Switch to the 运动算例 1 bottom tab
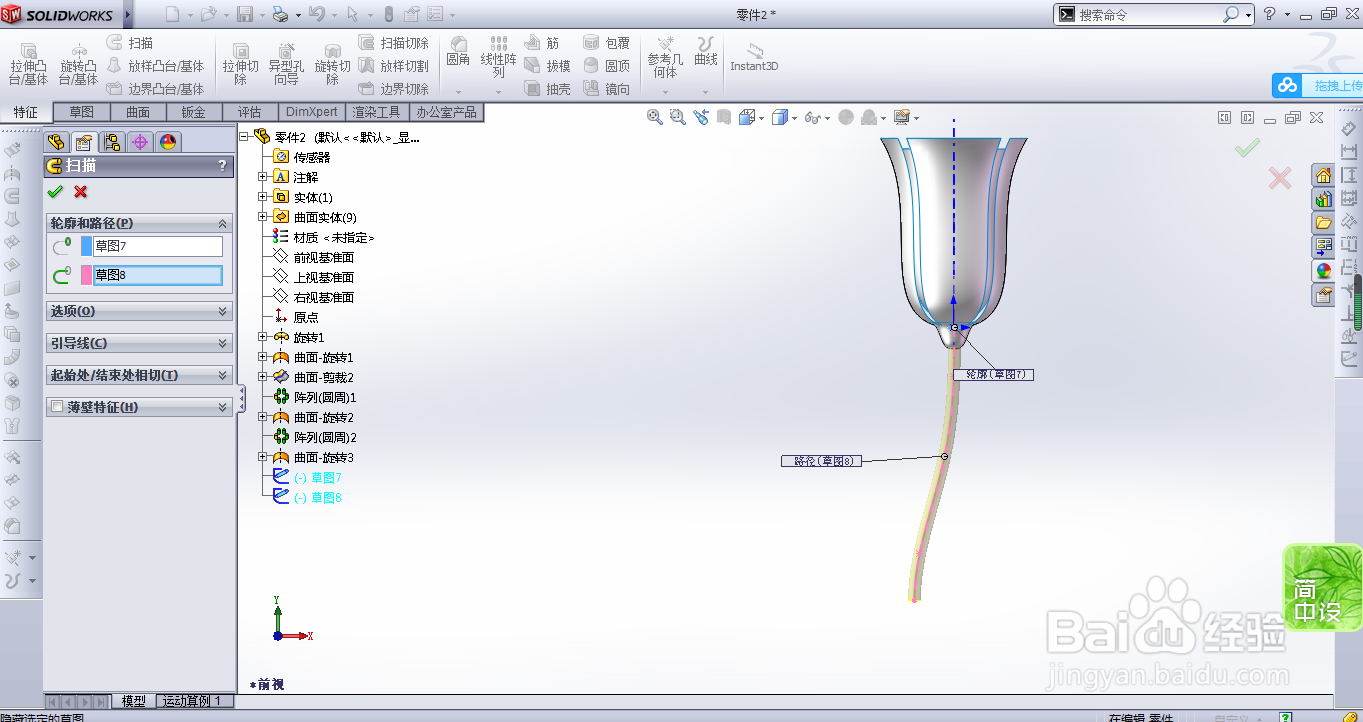Screen dimensions: 1363x722 click(196, 701)
